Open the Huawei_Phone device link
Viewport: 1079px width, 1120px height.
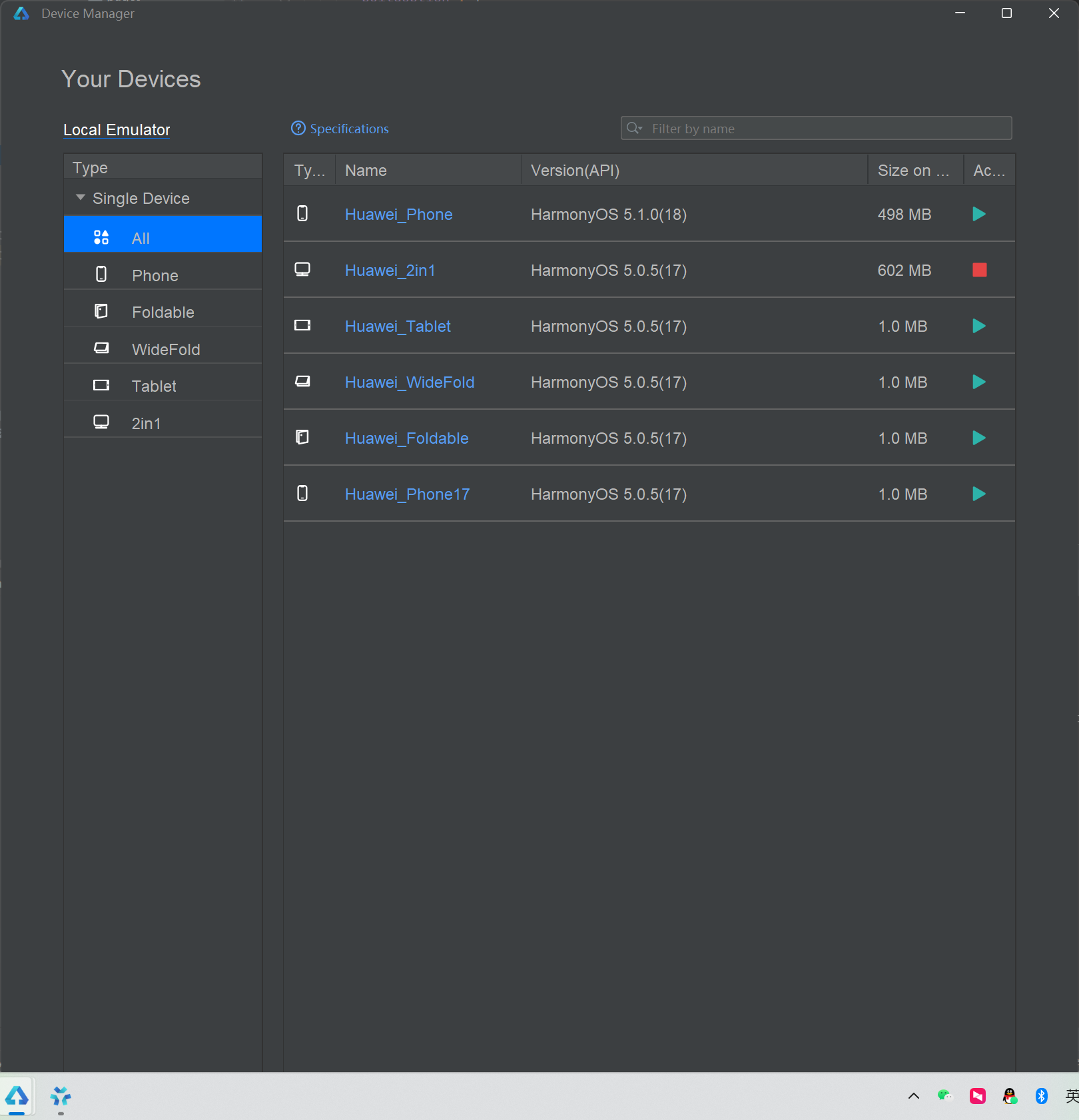398,215
